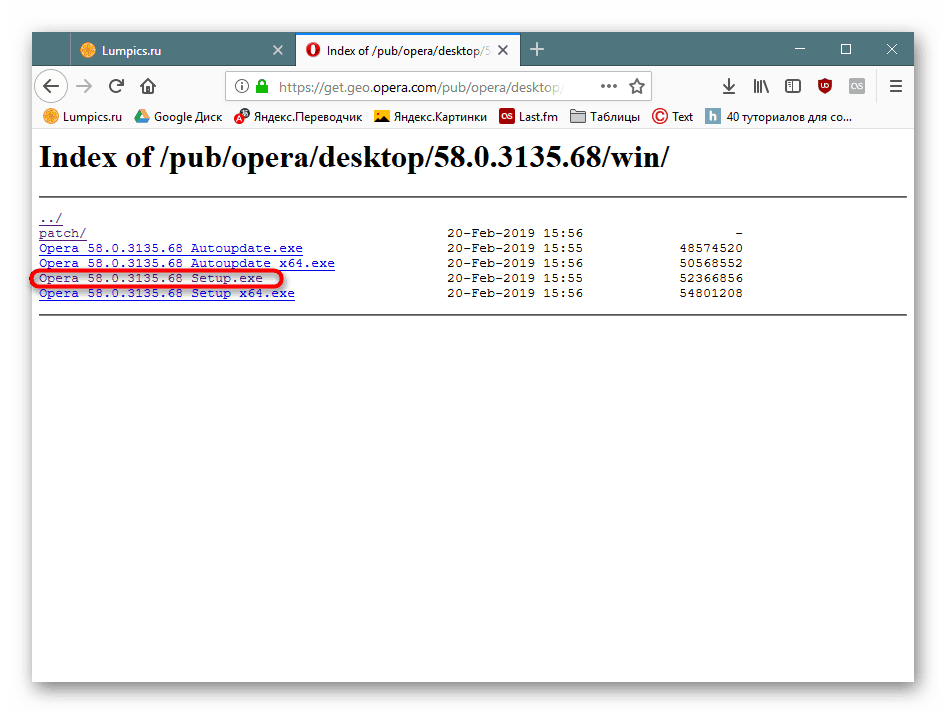946x714 pixels.
Task: Click the file size 54801208
Action: click(x=711, y=293)
